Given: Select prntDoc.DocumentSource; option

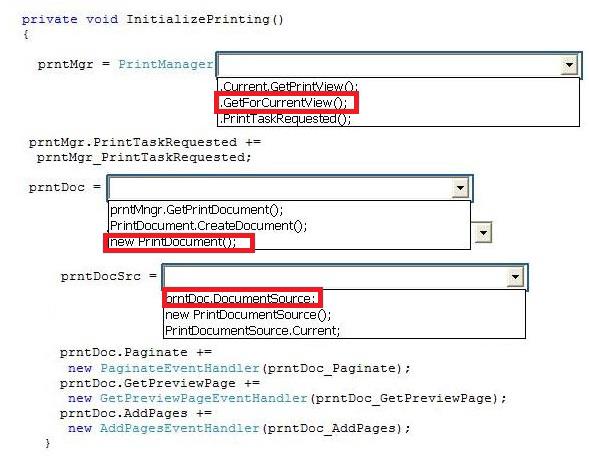Looking at the screenshot, I should [x=240, y=299].
